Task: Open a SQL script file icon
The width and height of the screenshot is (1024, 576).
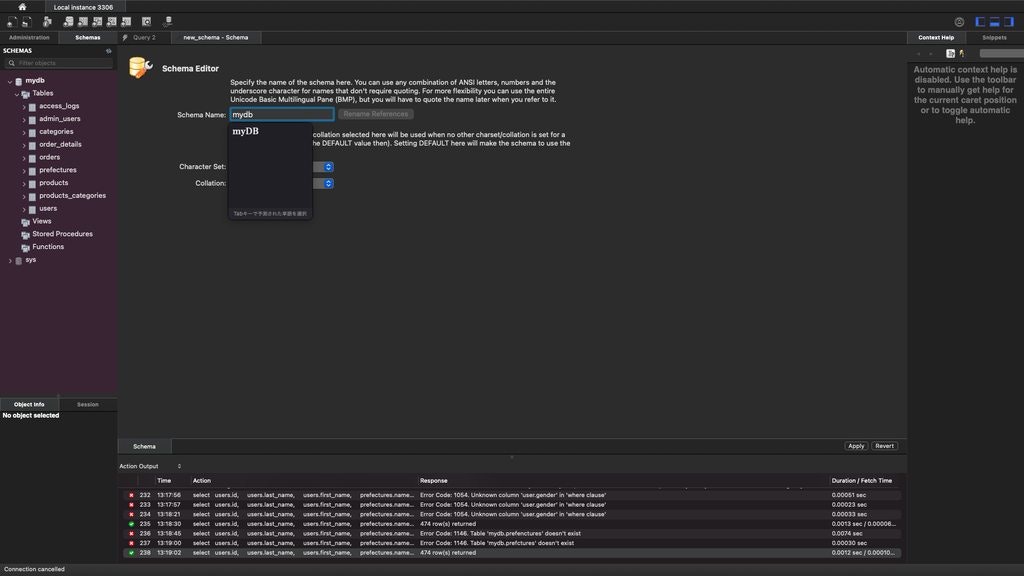Action: pyautogui.click(x=27, y=22)
